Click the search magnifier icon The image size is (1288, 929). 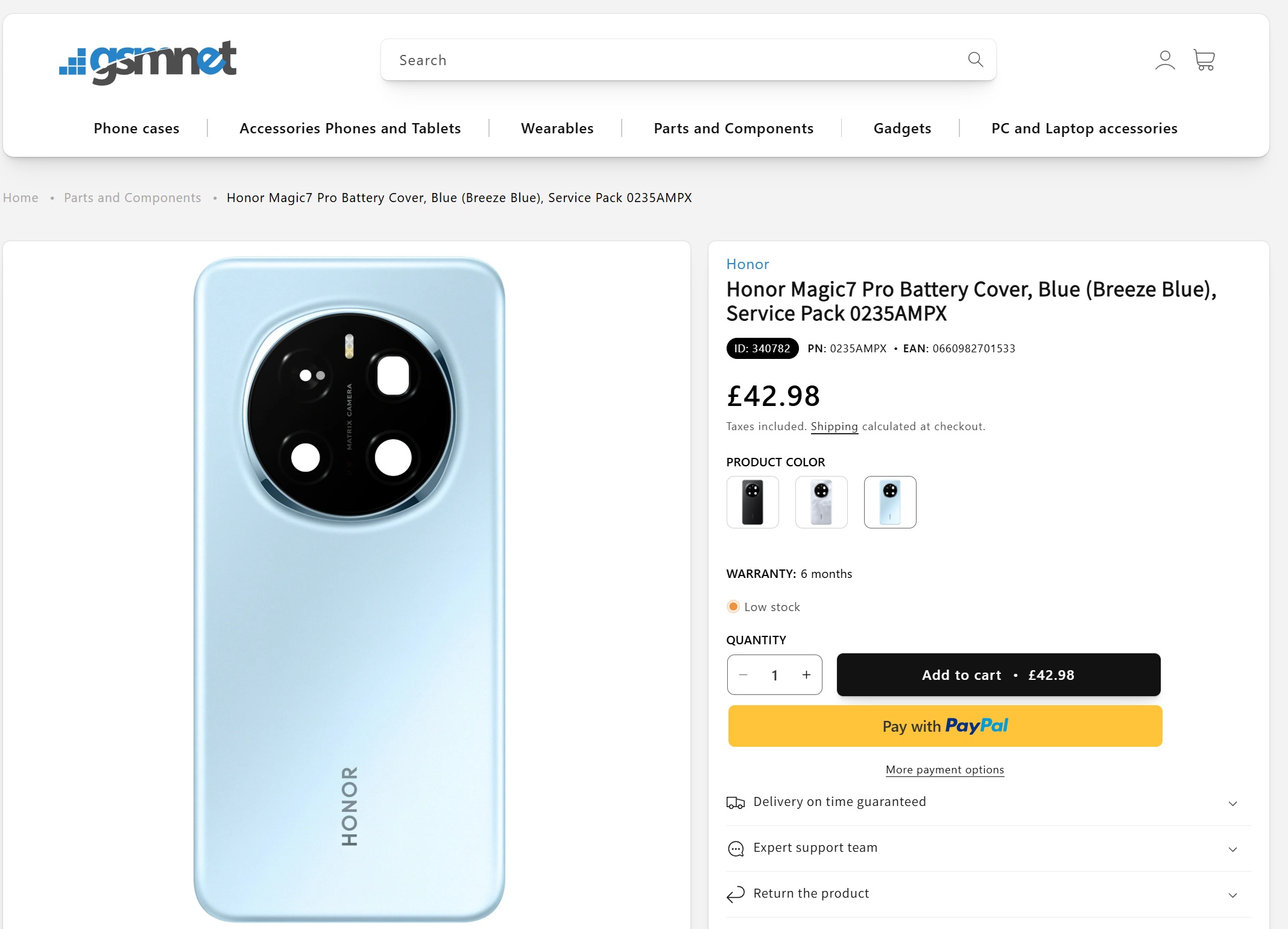[x=975, y=60]
